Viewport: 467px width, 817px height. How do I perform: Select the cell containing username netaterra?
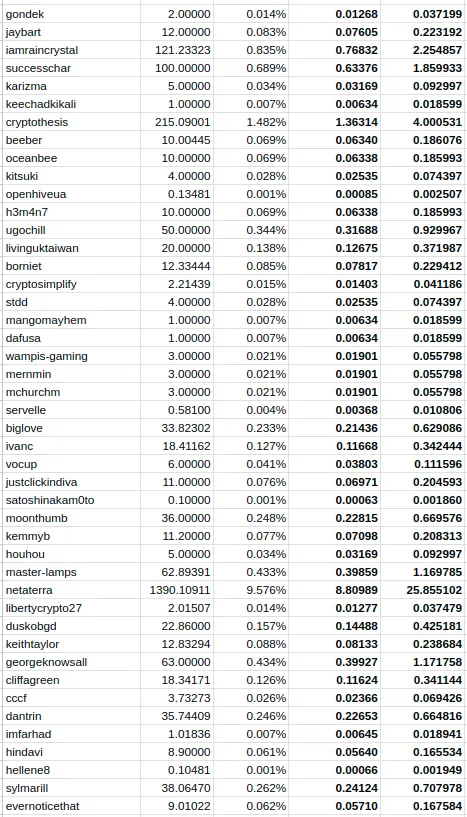[70, 590]
